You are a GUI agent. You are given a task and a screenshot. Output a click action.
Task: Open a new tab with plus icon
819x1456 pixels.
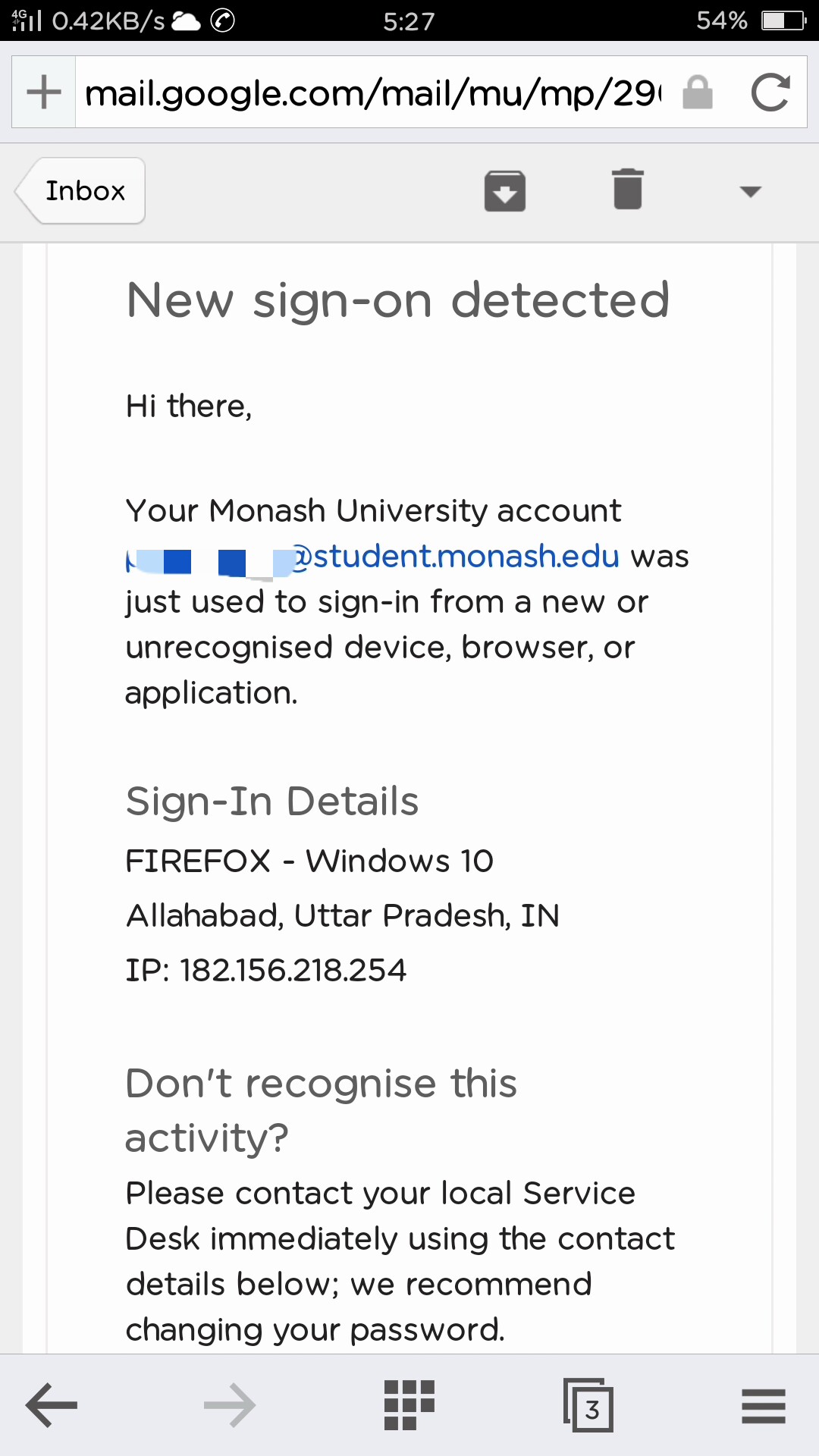point(44,93)
